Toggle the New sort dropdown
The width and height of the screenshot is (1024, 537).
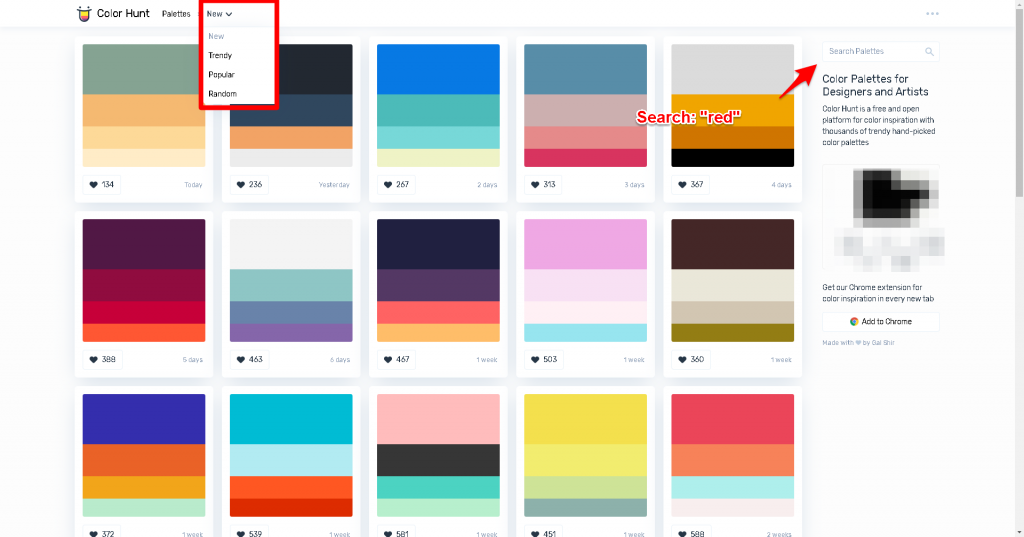(219, 14)
